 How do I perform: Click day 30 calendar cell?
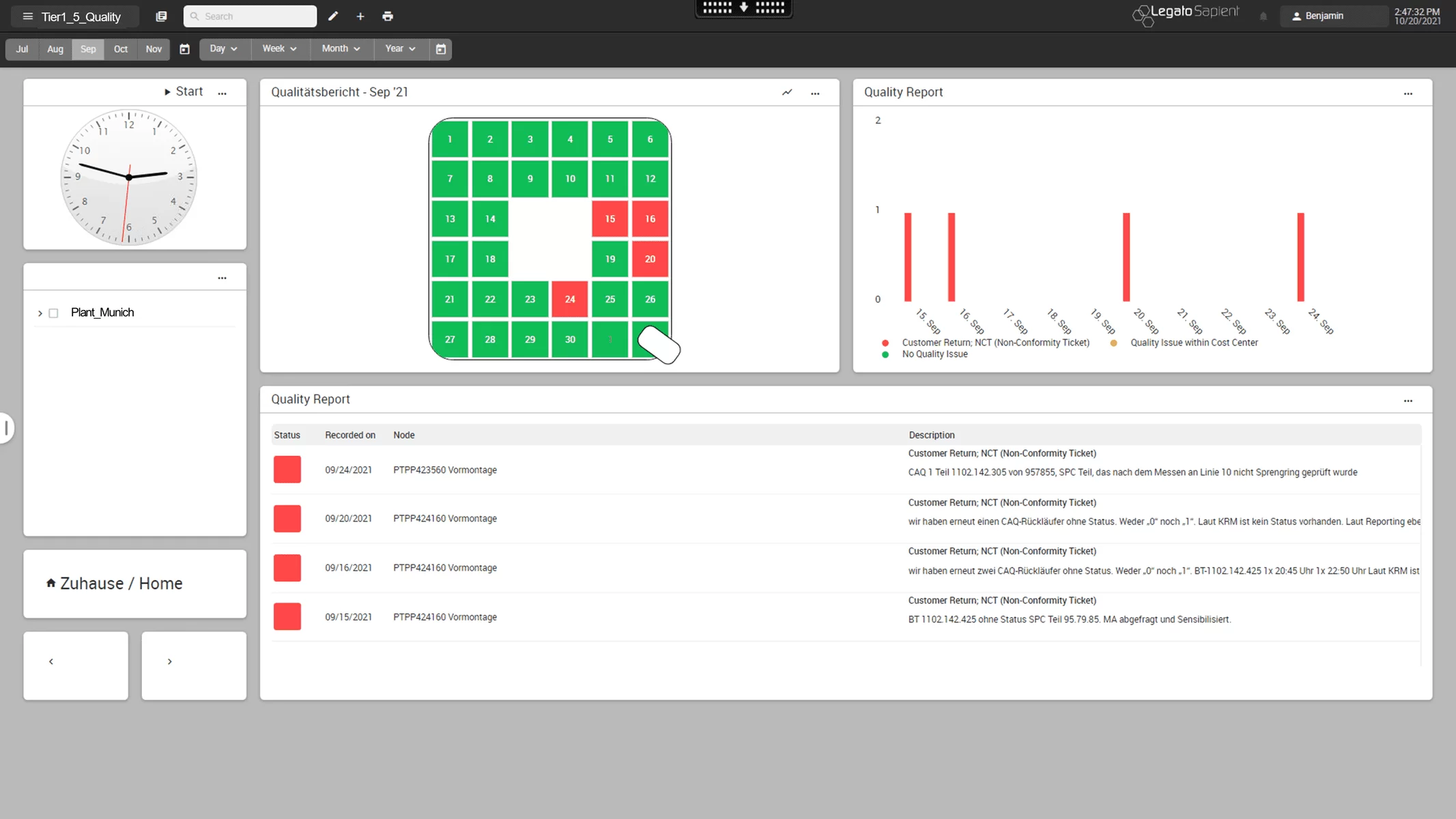pyautogui.click(x=570, y=339)
